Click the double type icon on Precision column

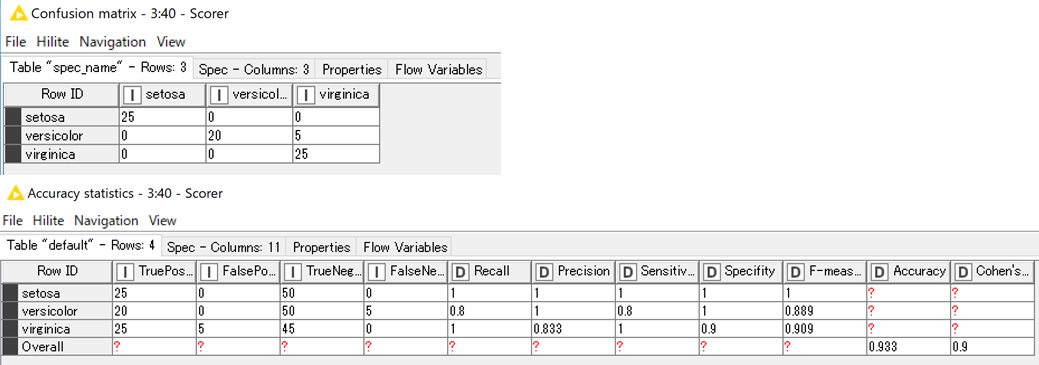click(544, 272)
